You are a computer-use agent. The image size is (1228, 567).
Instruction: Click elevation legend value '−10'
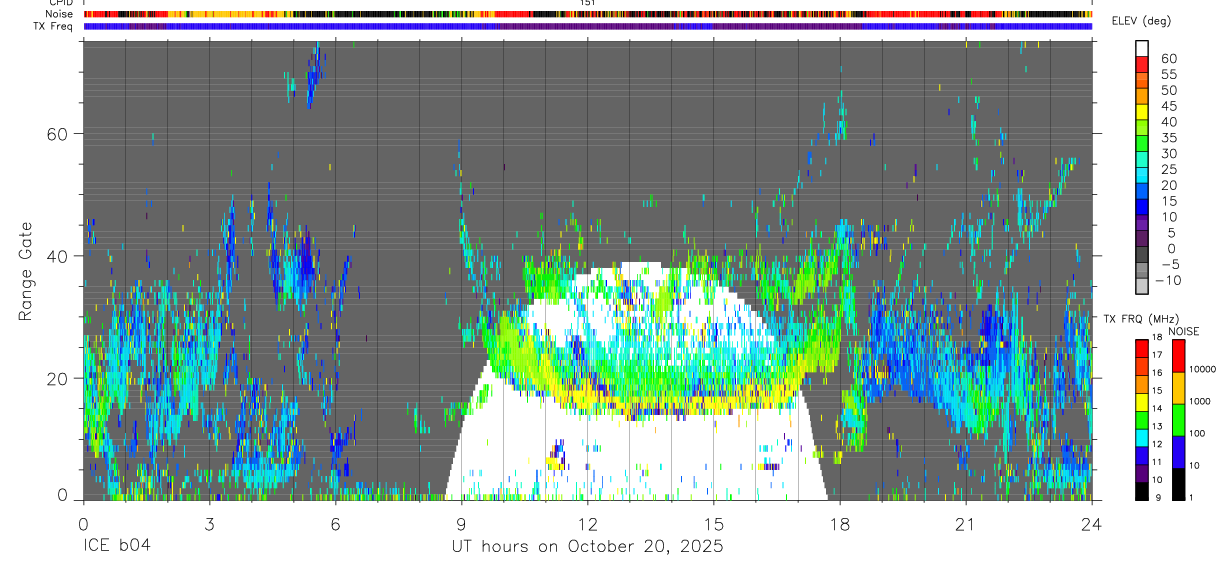pos(1166,281)
